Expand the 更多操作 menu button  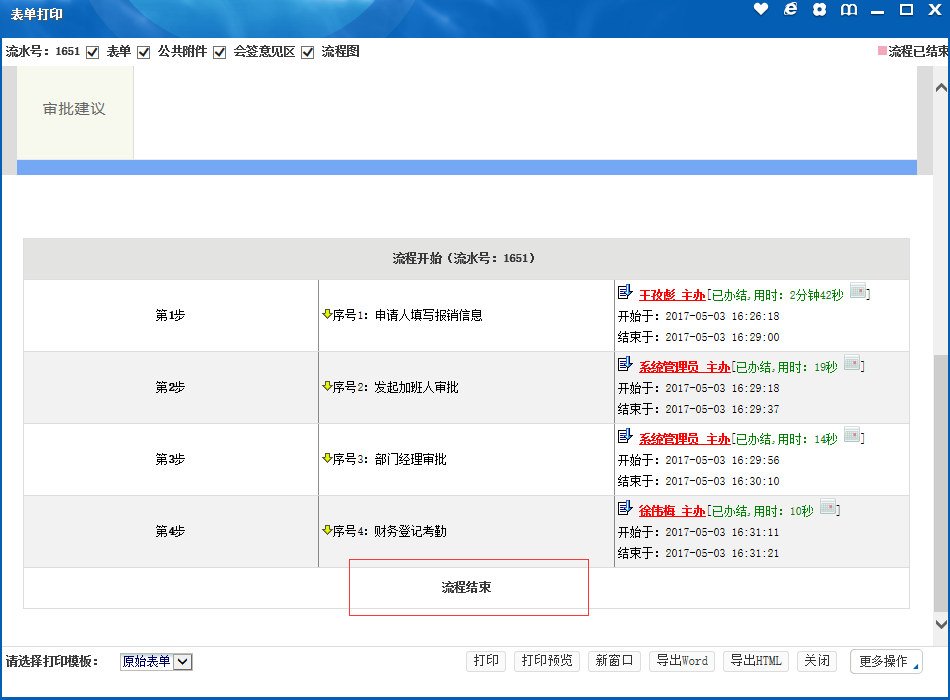[x=885, y=661]
